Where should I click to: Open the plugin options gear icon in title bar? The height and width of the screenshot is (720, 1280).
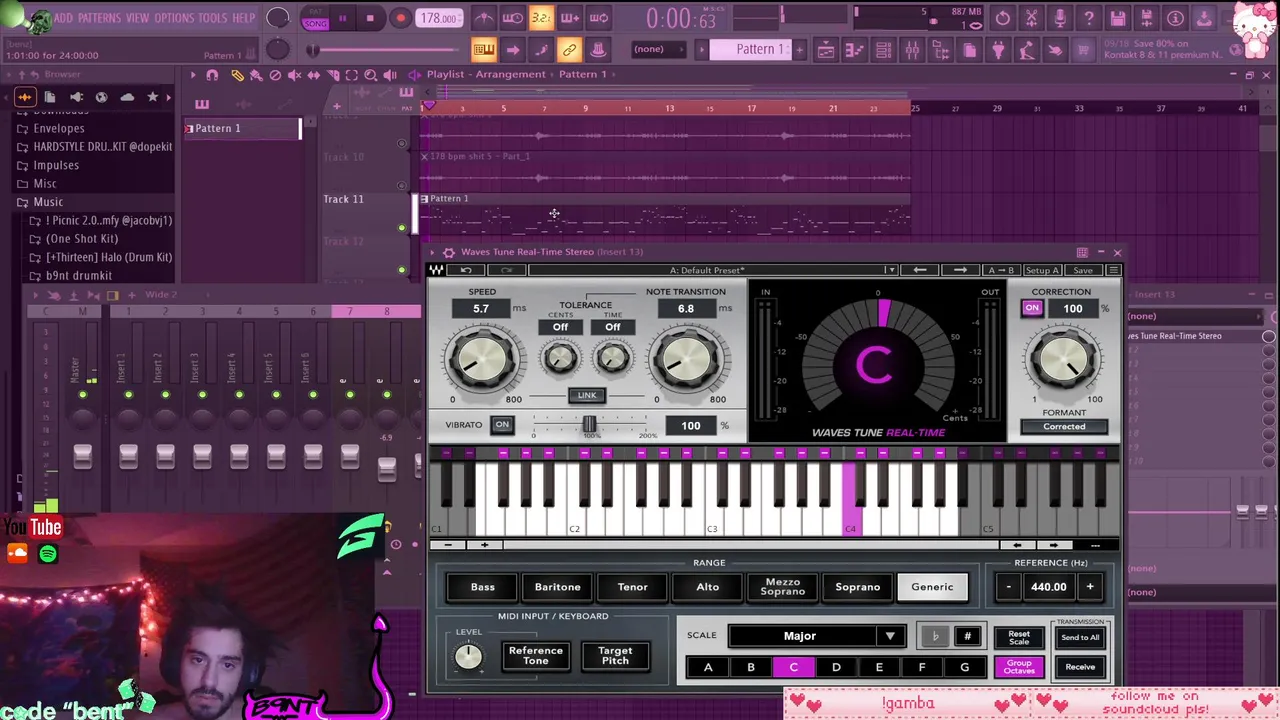[x=448, y=252]
